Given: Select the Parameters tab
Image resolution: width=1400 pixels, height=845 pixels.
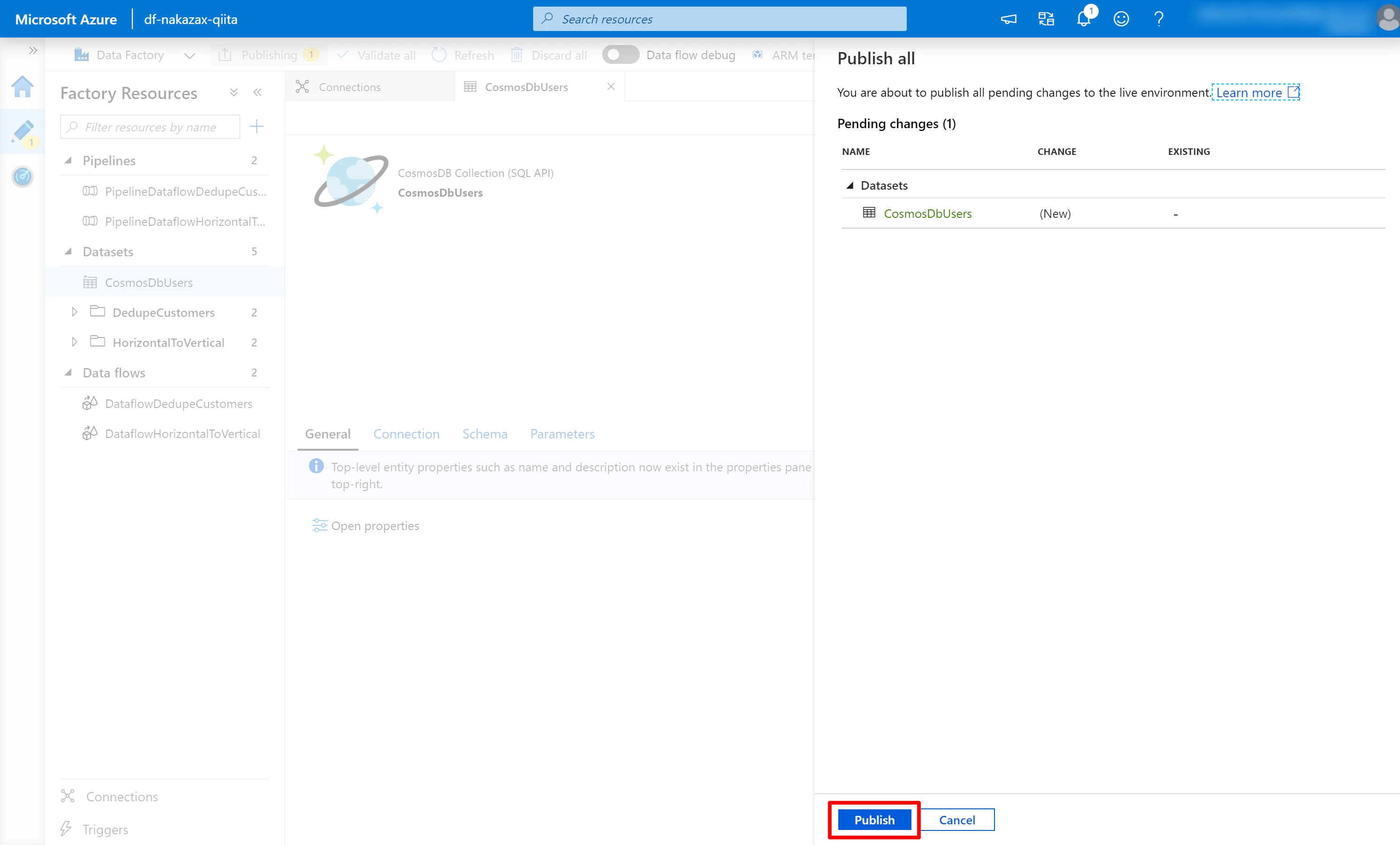Looking at the screenshot, I should 563,434.
